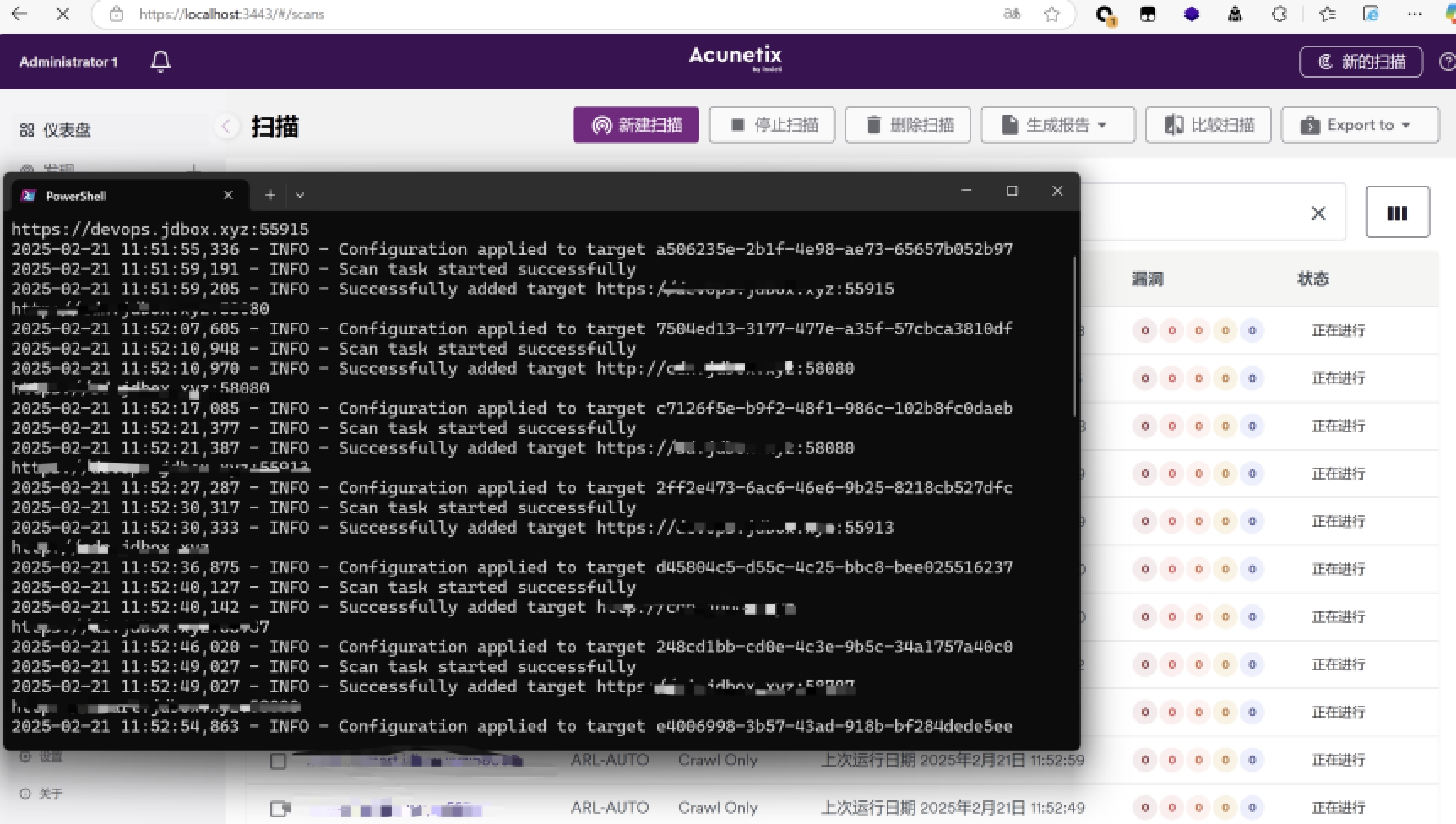Viewport: 1456px width, 824px height.
Task: Open notifications via the bell icon
Action: pyautogui.click(x=160, y=61)
